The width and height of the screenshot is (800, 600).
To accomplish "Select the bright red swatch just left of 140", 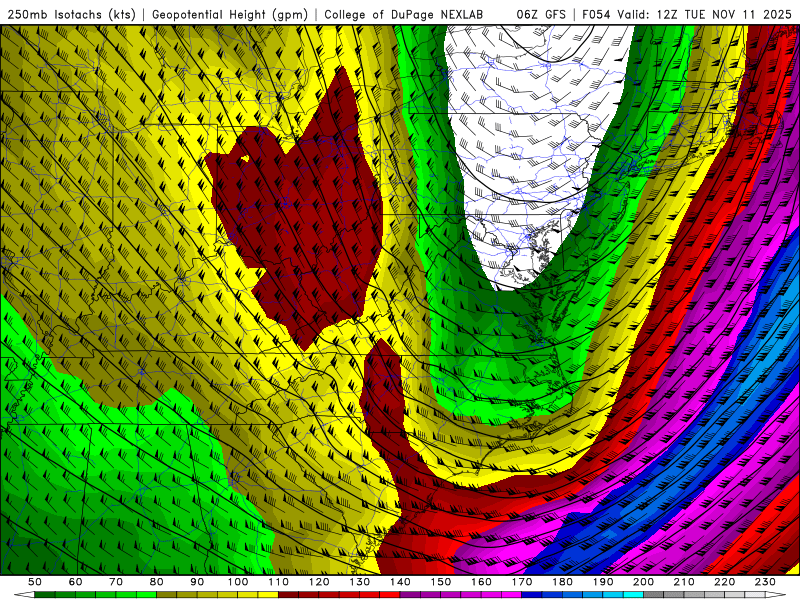I will click(390, 595).
